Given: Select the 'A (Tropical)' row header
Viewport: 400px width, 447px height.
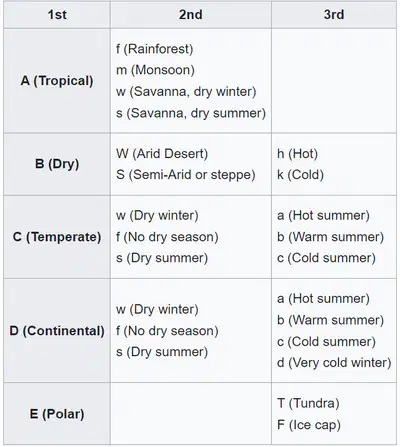Looking at the screenshot, I should tap(57, 81).
